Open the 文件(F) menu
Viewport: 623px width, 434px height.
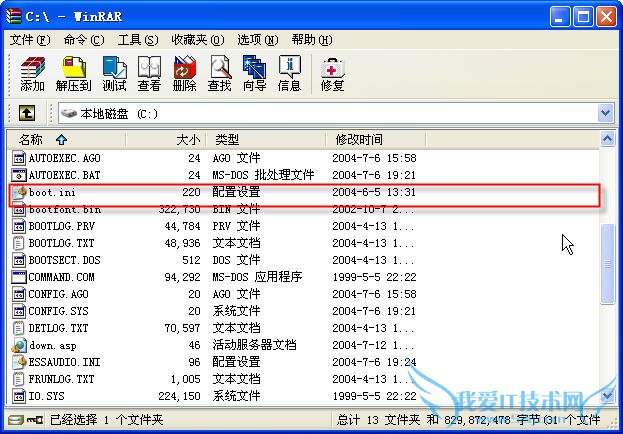tap(29, 40)
